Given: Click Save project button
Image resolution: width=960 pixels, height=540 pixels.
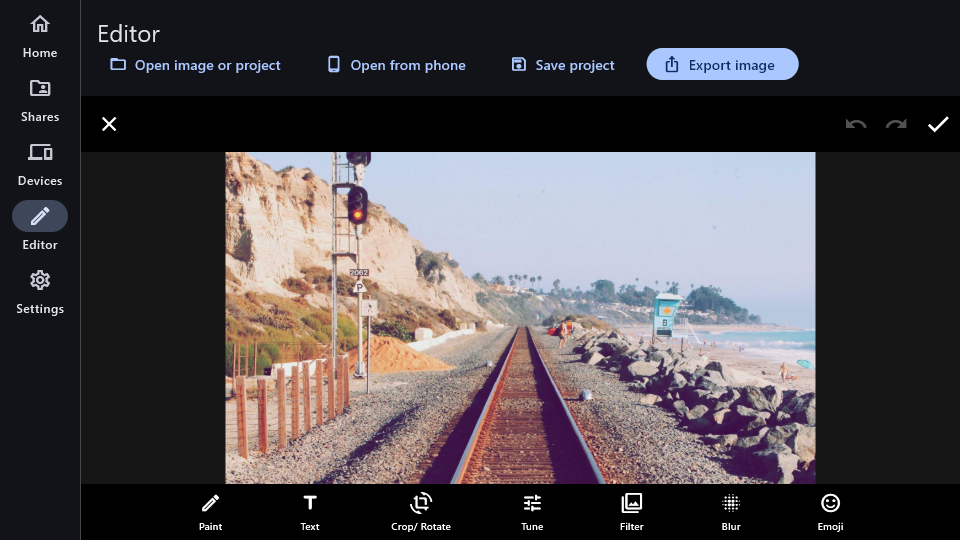Looking at the screenshot, I should [563, 65].
